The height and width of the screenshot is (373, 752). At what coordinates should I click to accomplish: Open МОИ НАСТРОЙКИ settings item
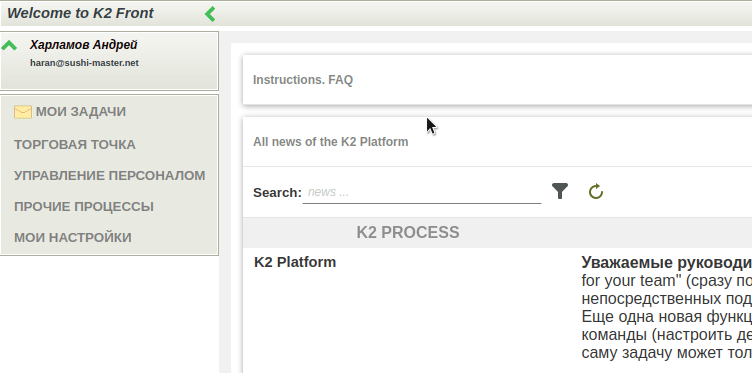(73, 238)
